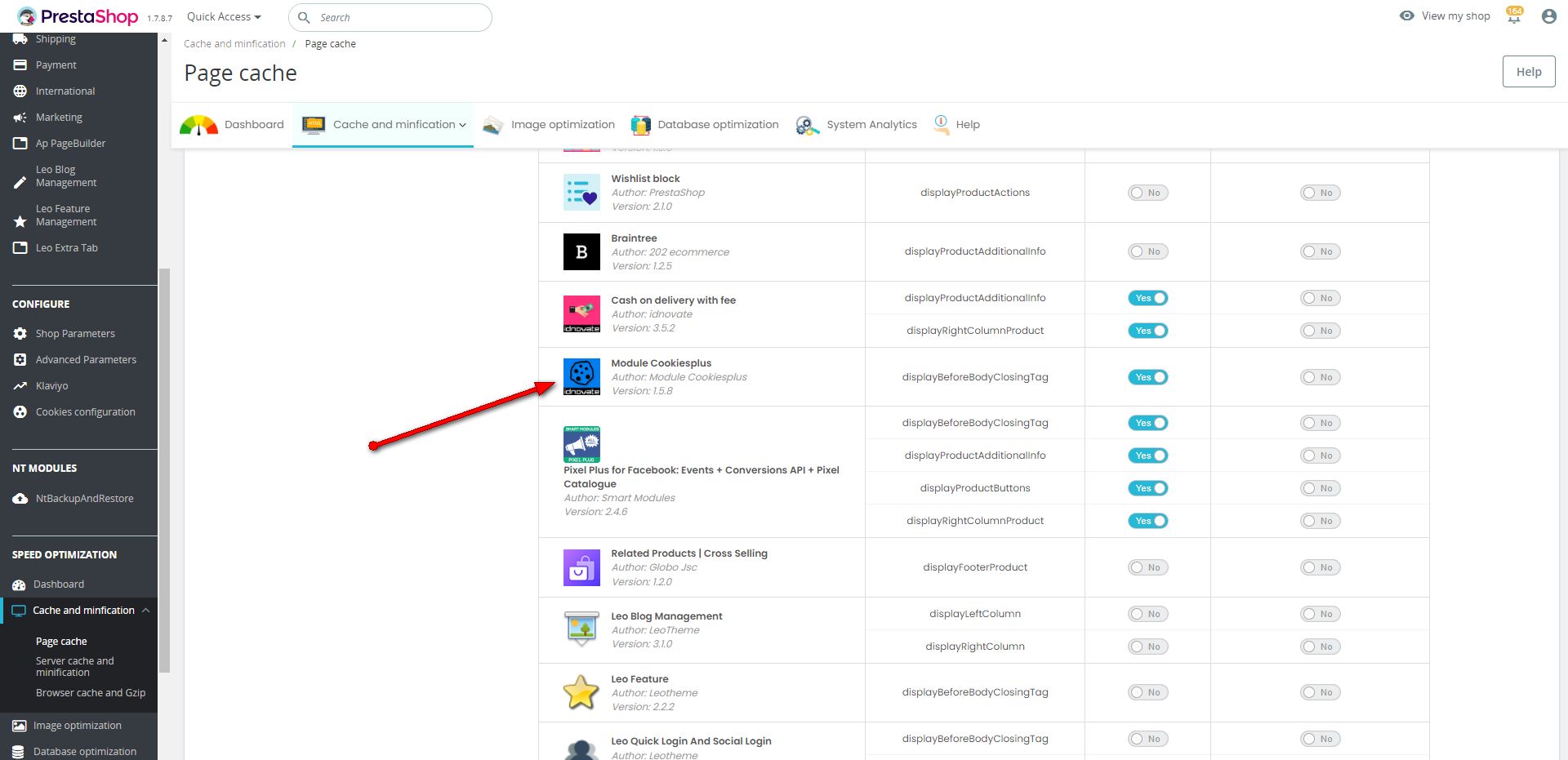Click the Payment card icon in the sidebar
Viewport: 1568px width, 760px height.
[20, 65]
